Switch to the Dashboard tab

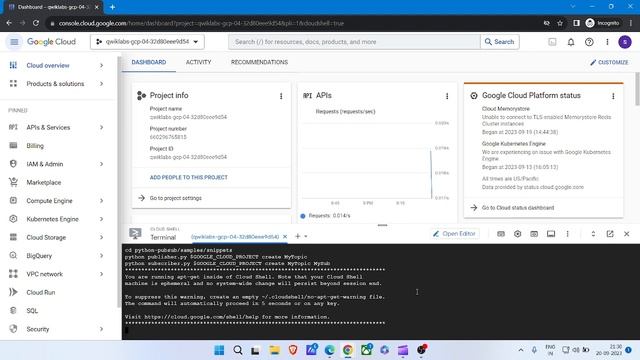pos(149,62)
